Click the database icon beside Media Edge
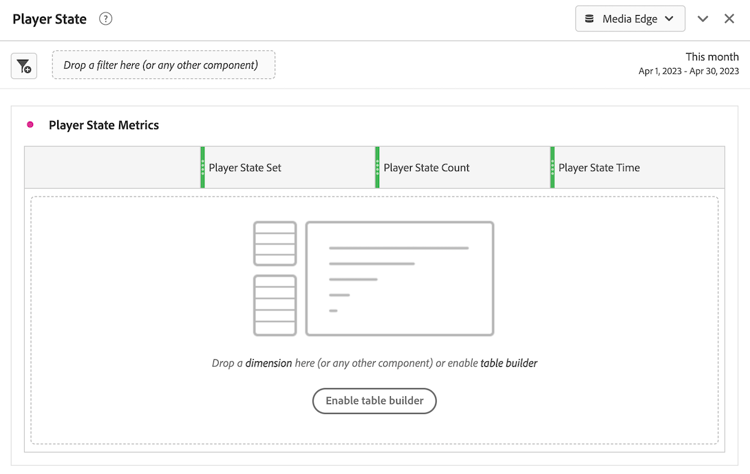 (x=589, y=19)
